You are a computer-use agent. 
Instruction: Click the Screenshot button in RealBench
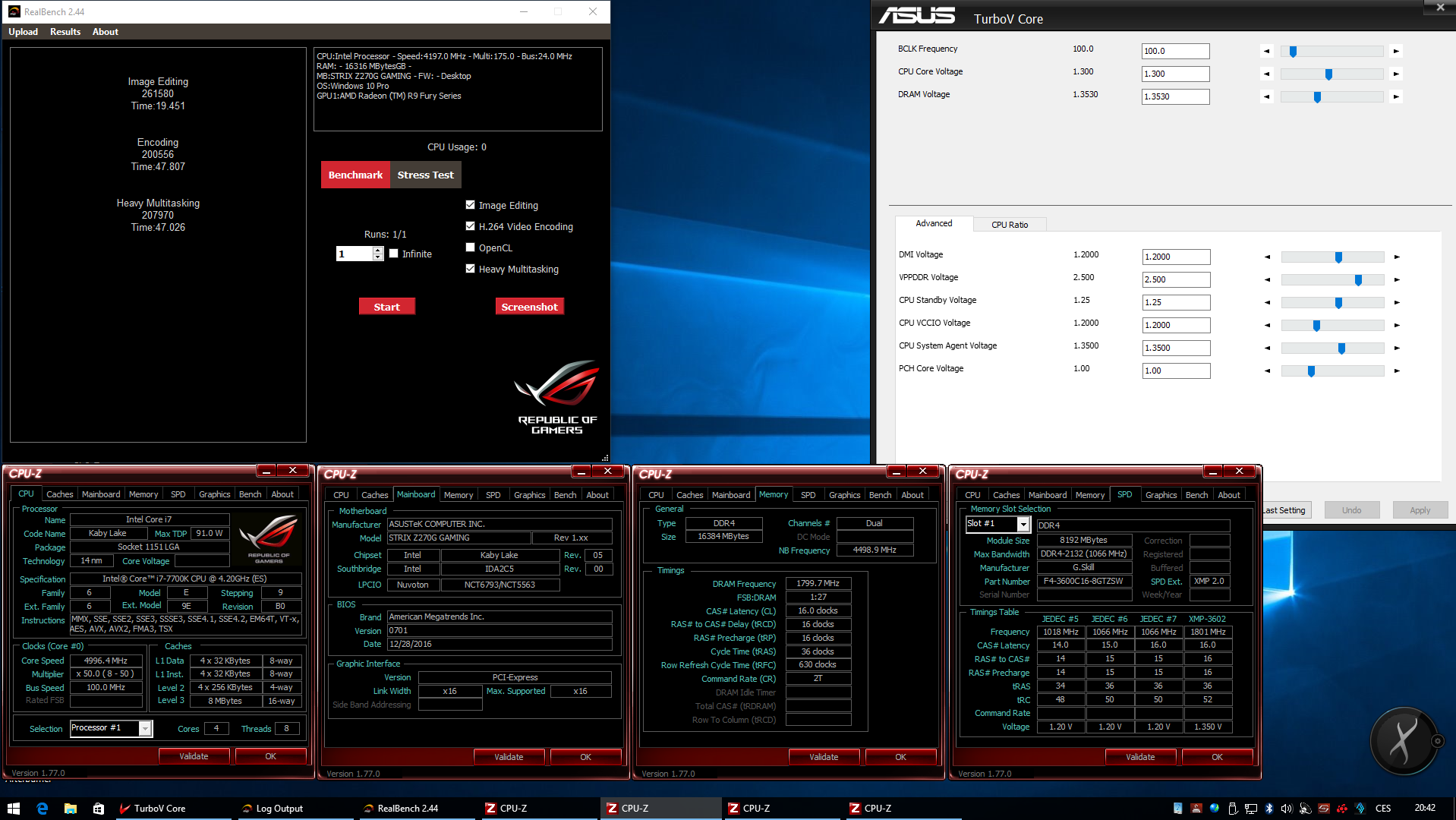pyautogui.click(x=529, y=307)
